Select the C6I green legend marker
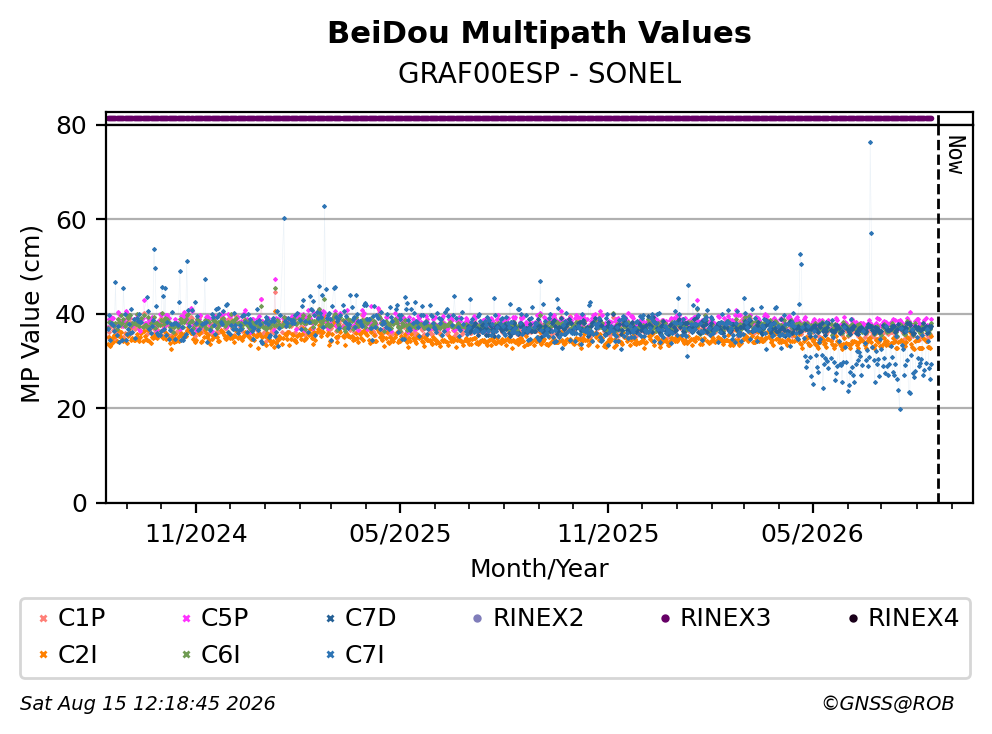This screenshot has height=734, width=992. coord(186,655)
